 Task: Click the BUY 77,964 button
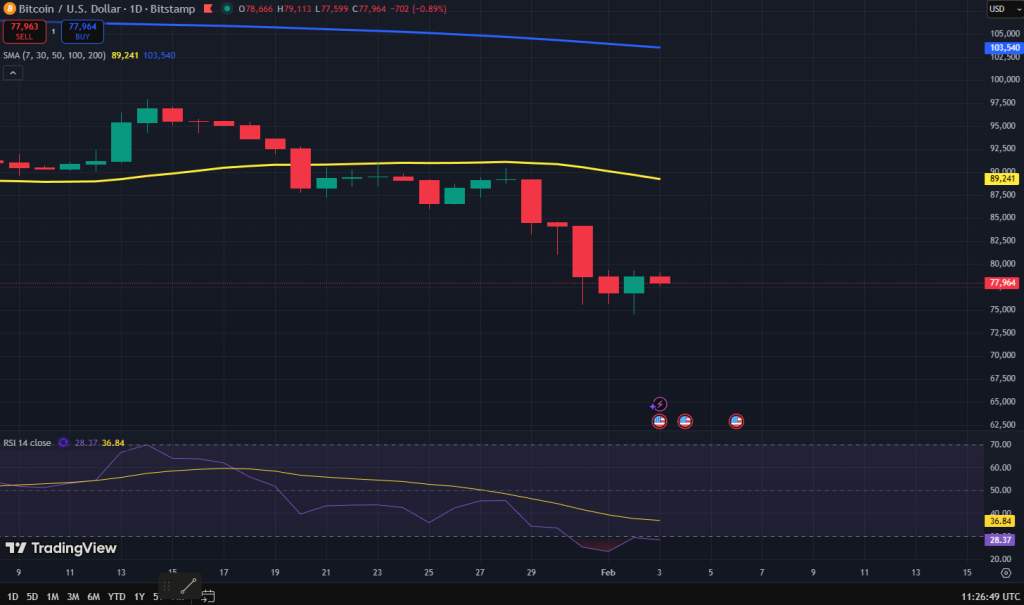pyautogui.click(x=82, y=31)
